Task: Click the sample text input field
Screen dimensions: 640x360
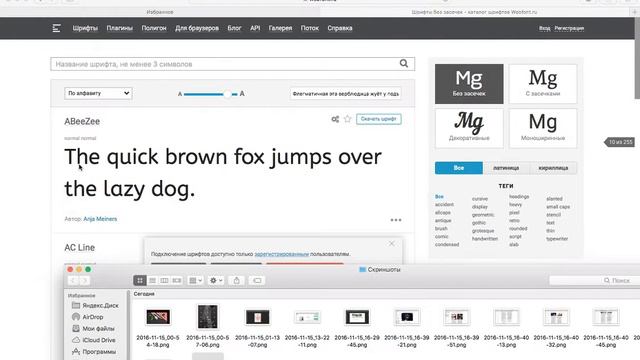Action: (345, 93)
